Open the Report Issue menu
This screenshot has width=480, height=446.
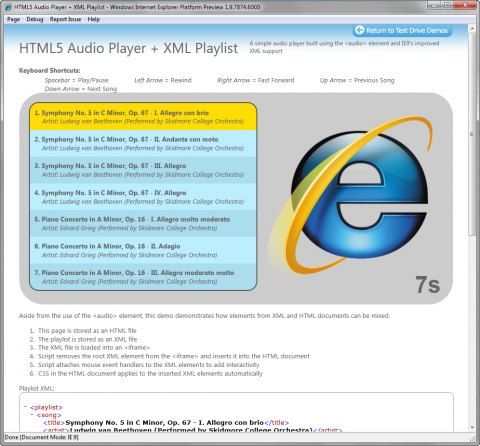pos(65,19)
